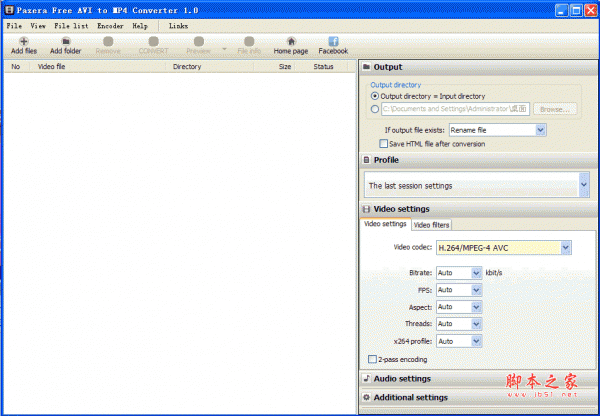Open the Home page toolbar icon
600x416 pixels.
click(291, 41)
